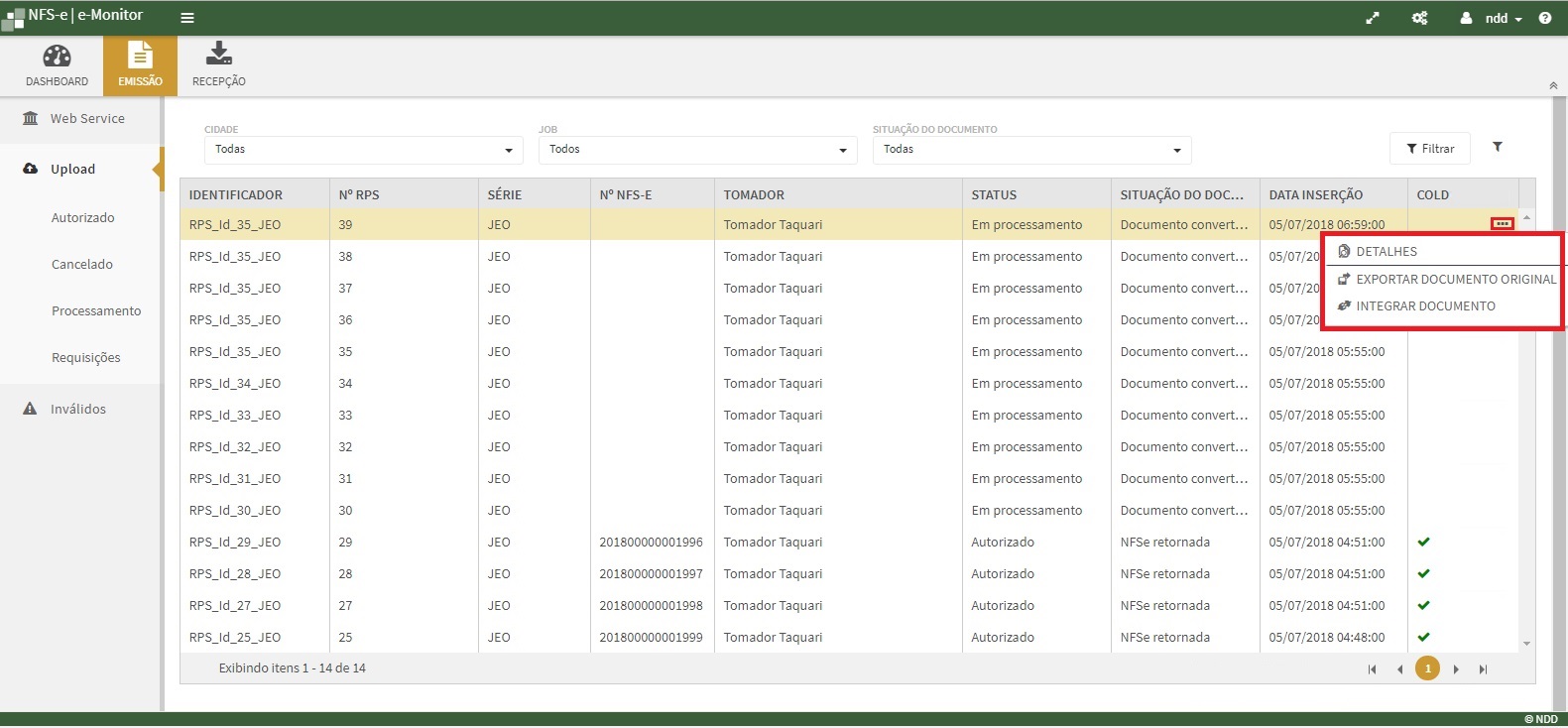The height and width of the screenshot is (728, 1568).
Task: Go to the last page of results
Action: coord(1483,669)
